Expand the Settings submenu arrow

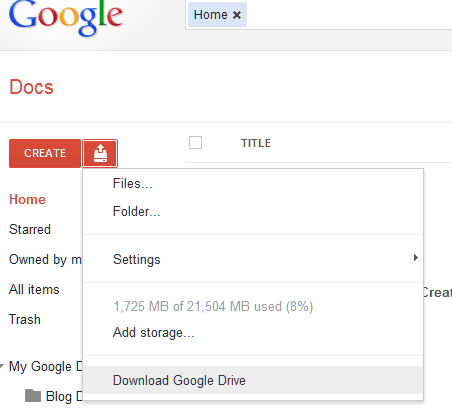415,258
